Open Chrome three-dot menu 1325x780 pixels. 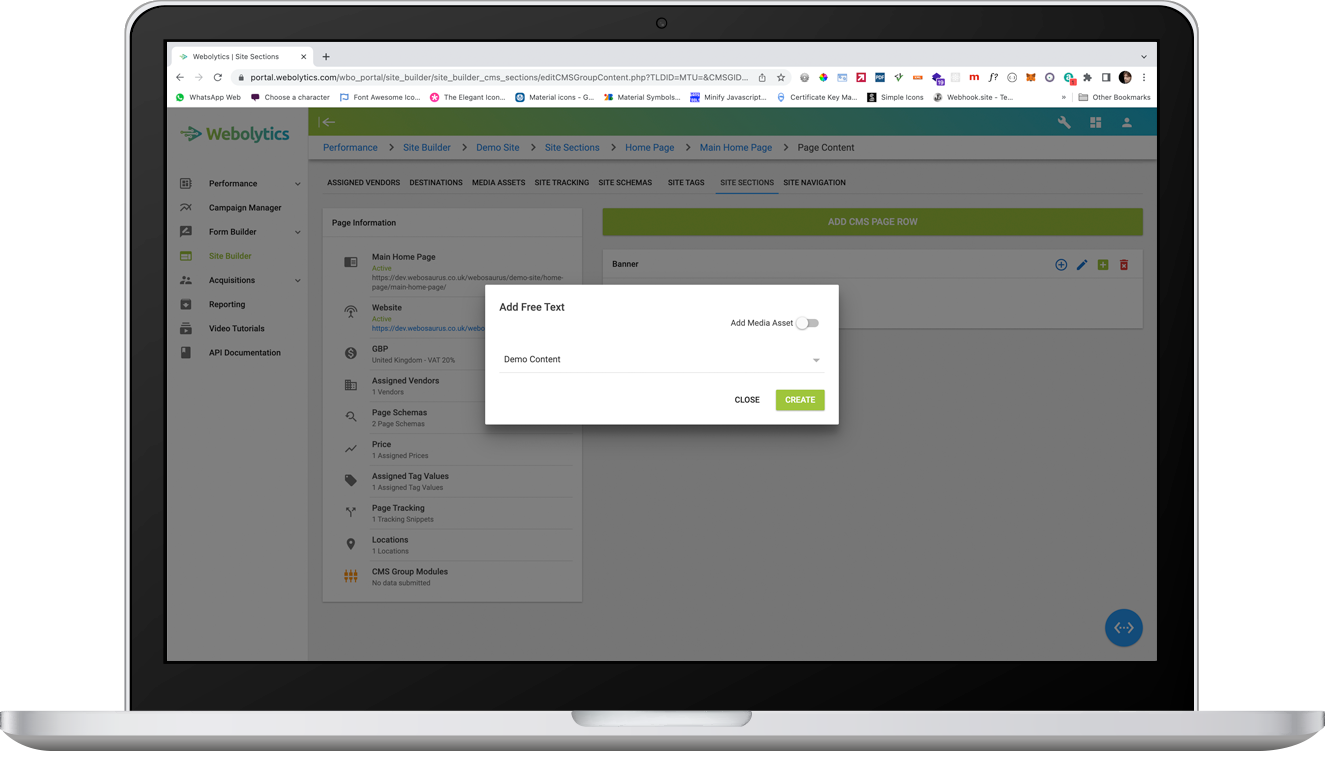click(1144, 77)
